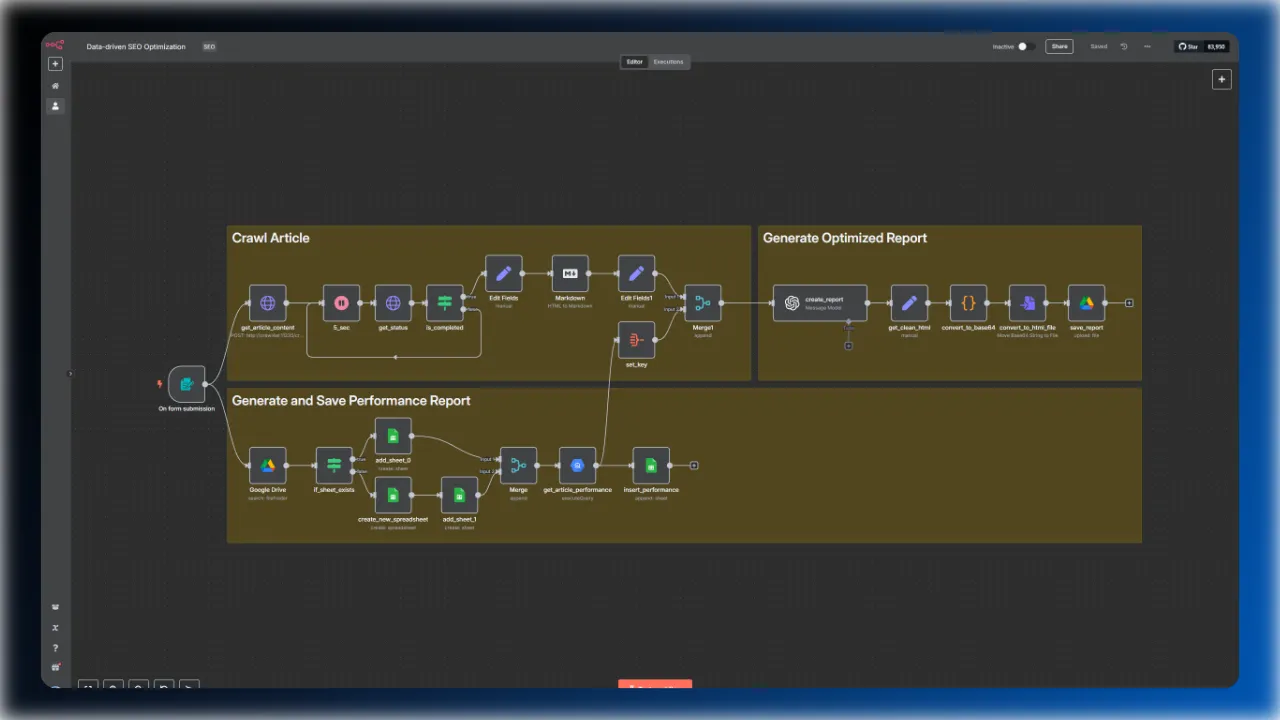Image resolution: width=1280 pixels, height=720 pixels.
Task: Open the add node plus button top right
Action: (x=1221, y=79)
